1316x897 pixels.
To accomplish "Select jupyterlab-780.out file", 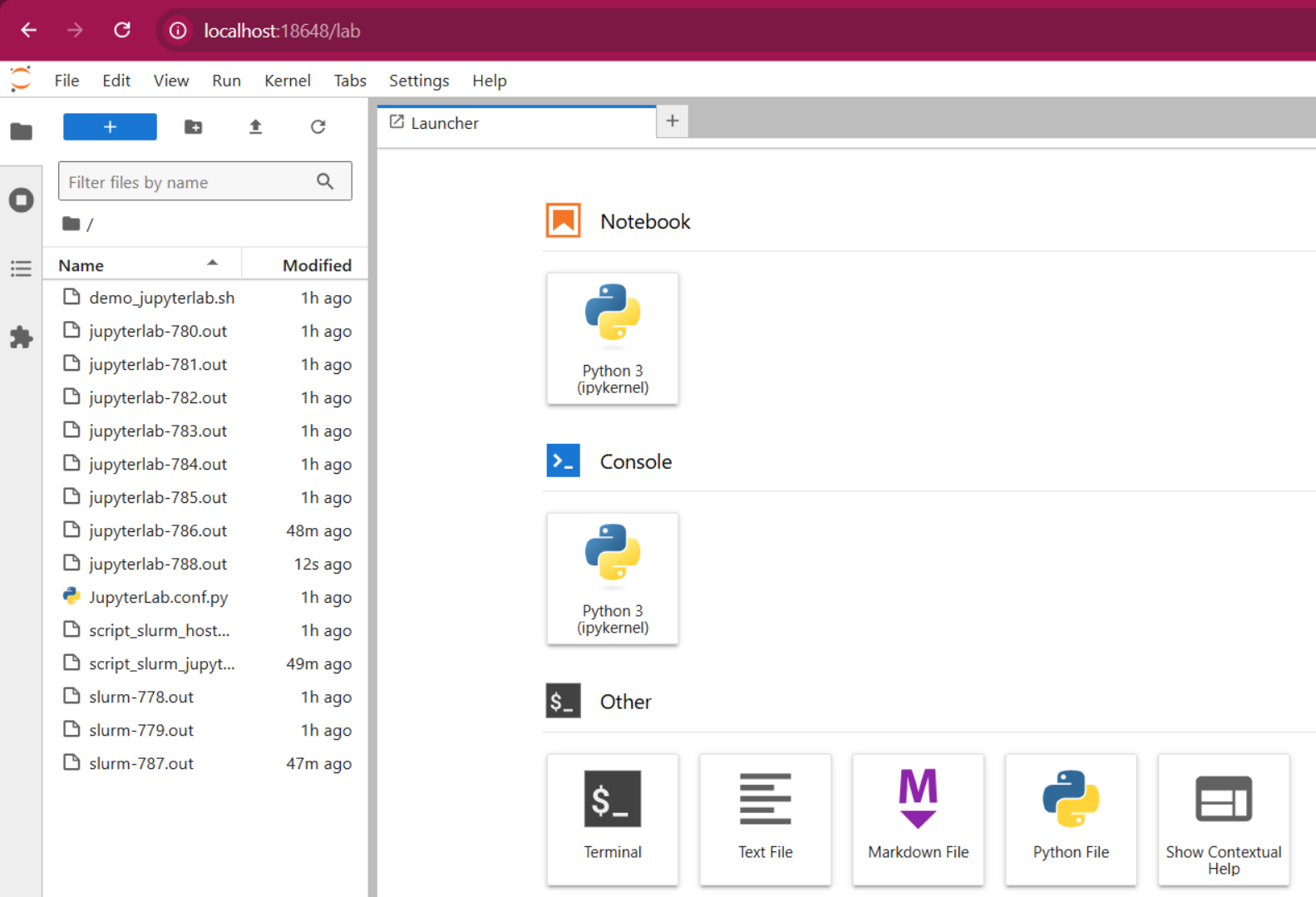I will point(205,331).
